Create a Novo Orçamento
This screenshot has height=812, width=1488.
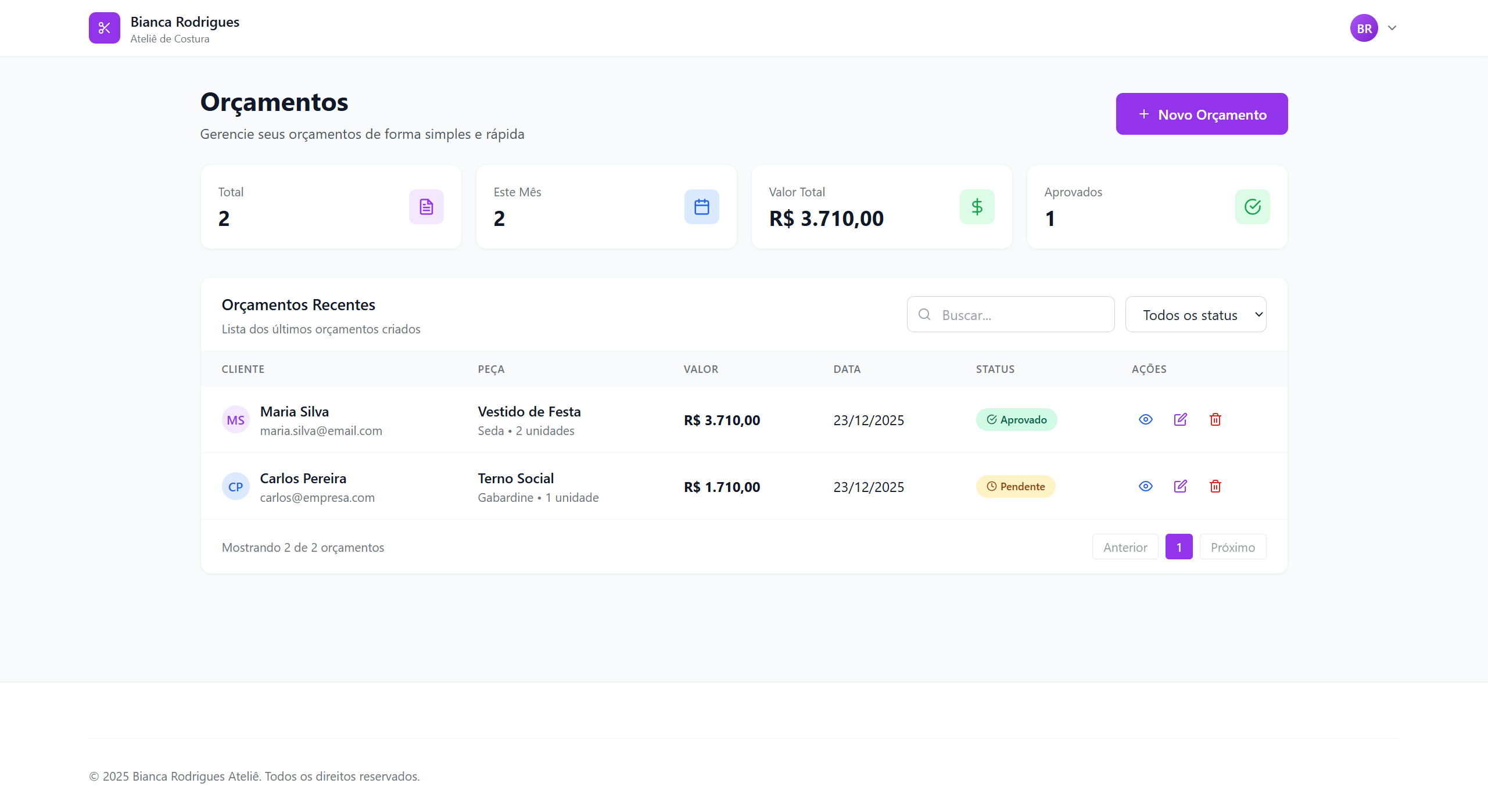pyautogui.click(x=1201, y=114)
